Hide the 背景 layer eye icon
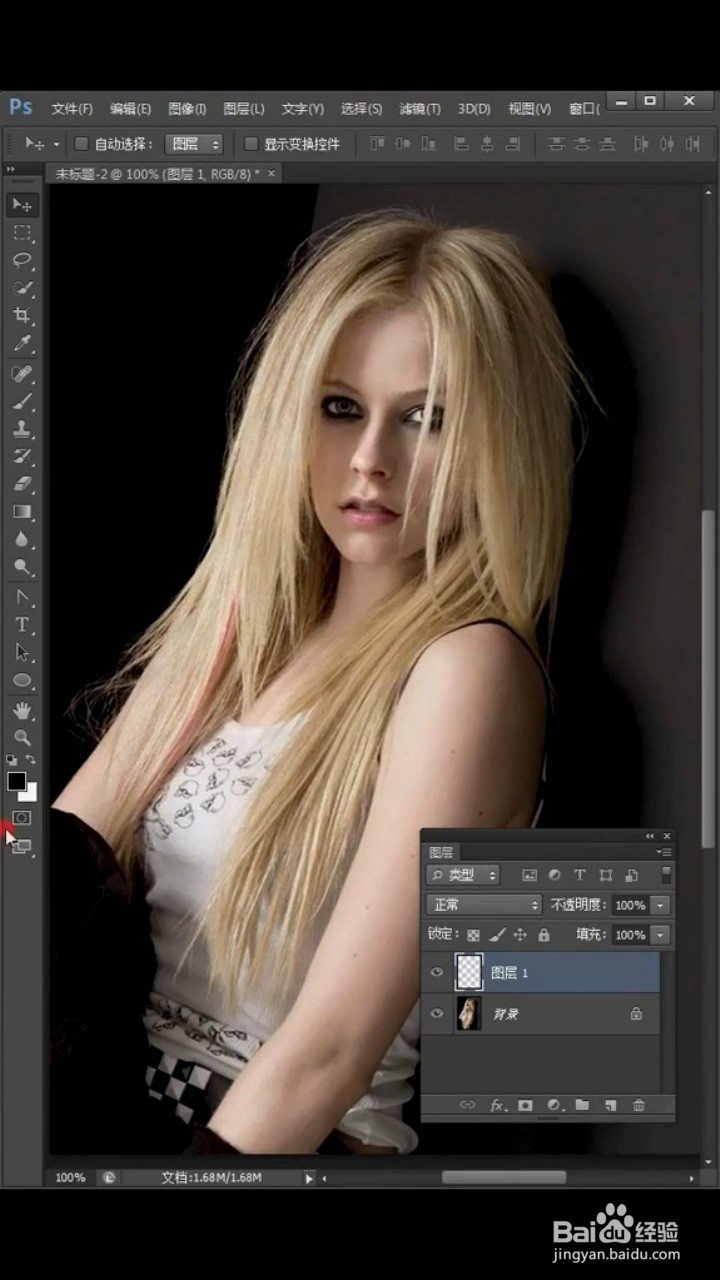This screenshot has width=720, height=1280. click(x=436, y=1013)
